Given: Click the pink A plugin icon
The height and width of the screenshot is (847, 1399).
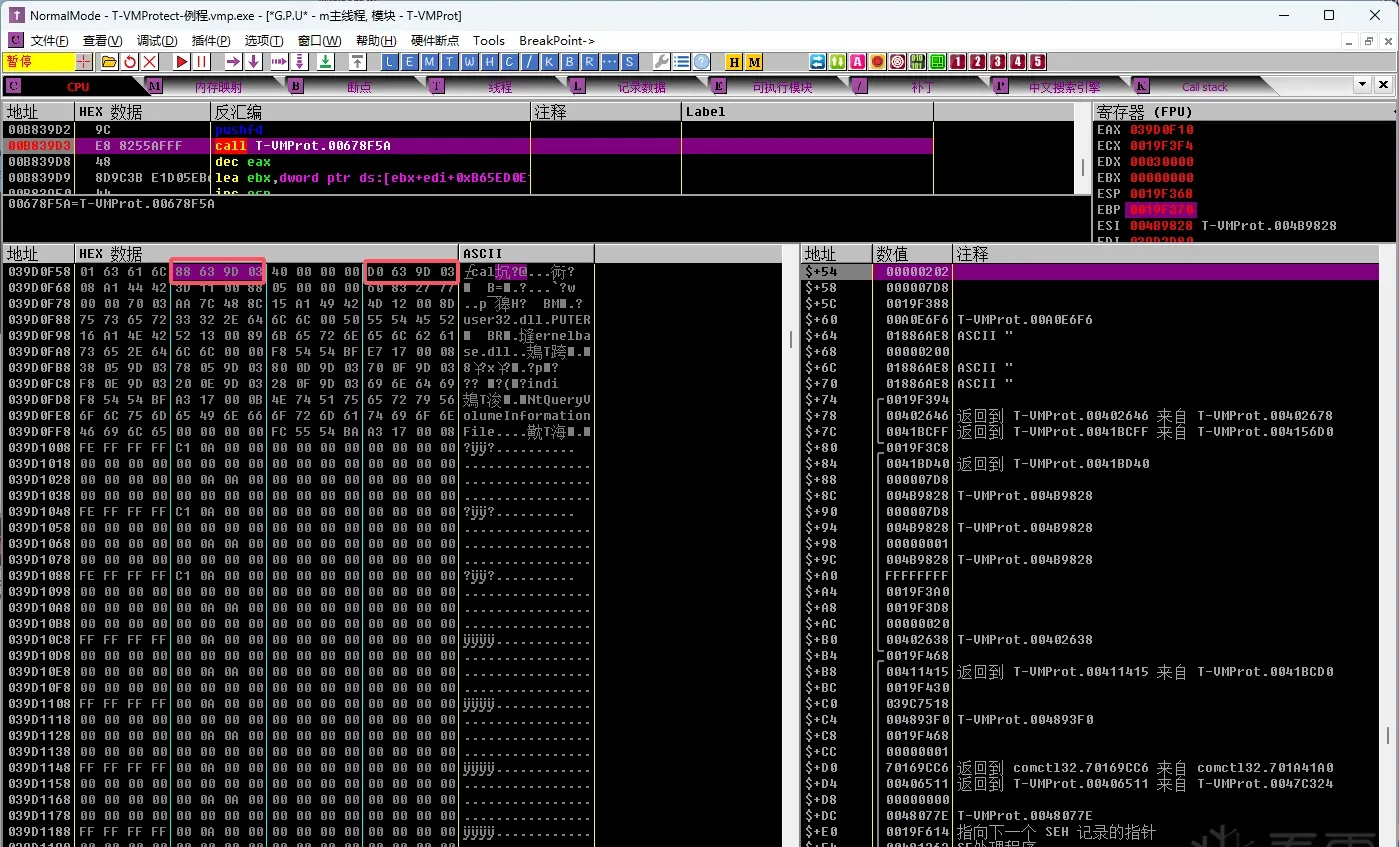Looking at the screenshot, I should 857,62.
